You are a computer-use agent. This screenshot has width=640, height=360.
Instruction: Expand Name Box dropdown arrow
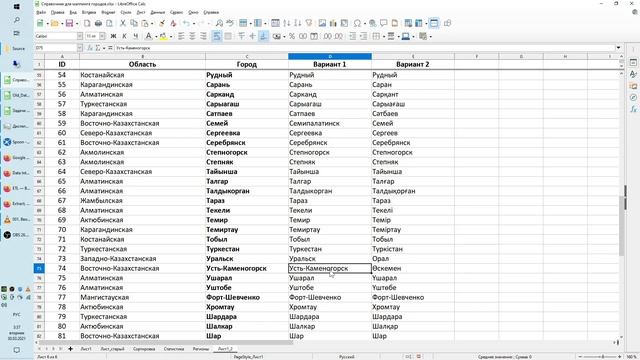tap(80, 48)
